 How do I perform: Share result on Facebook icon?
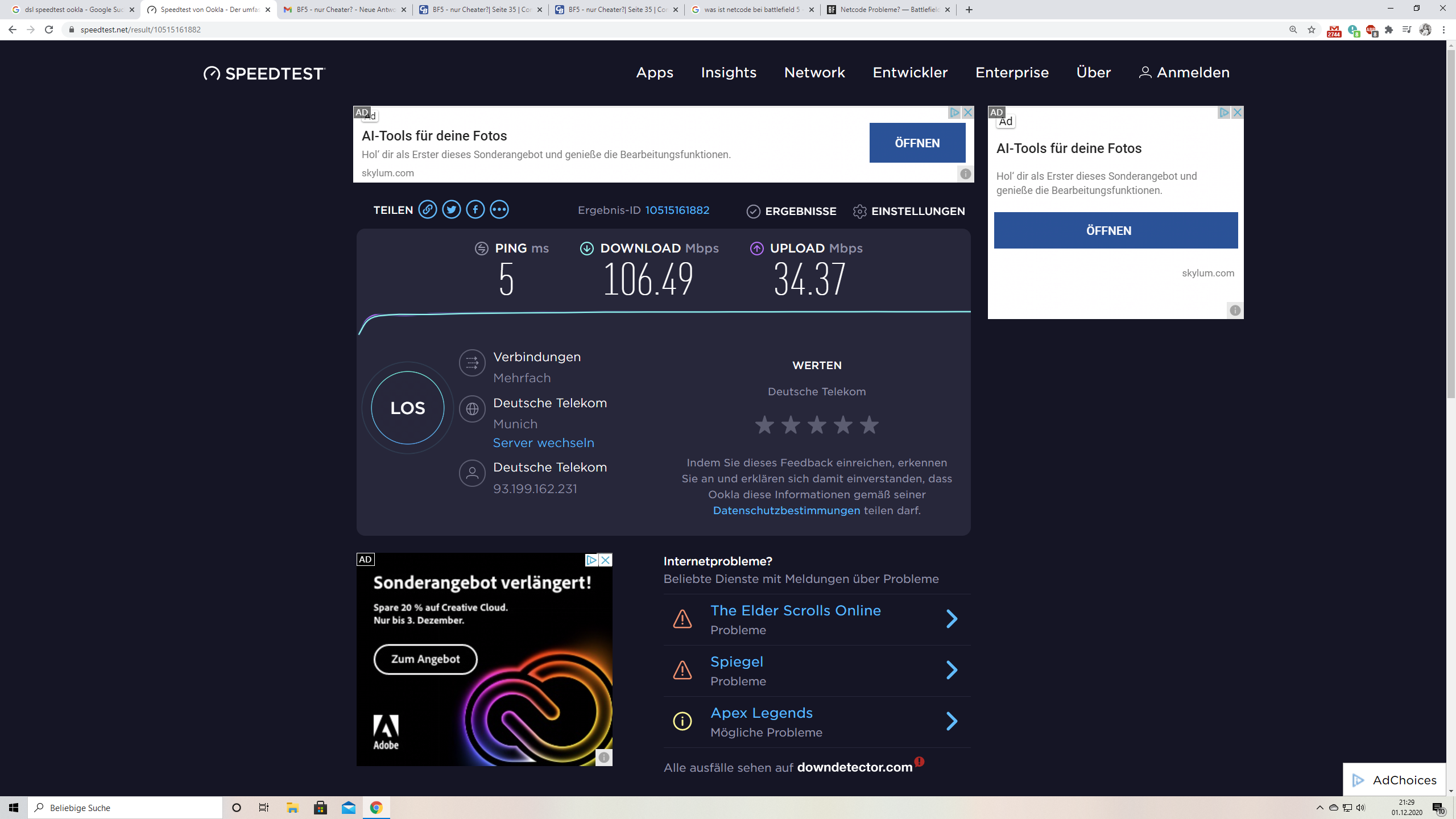[x=475, y=210]
